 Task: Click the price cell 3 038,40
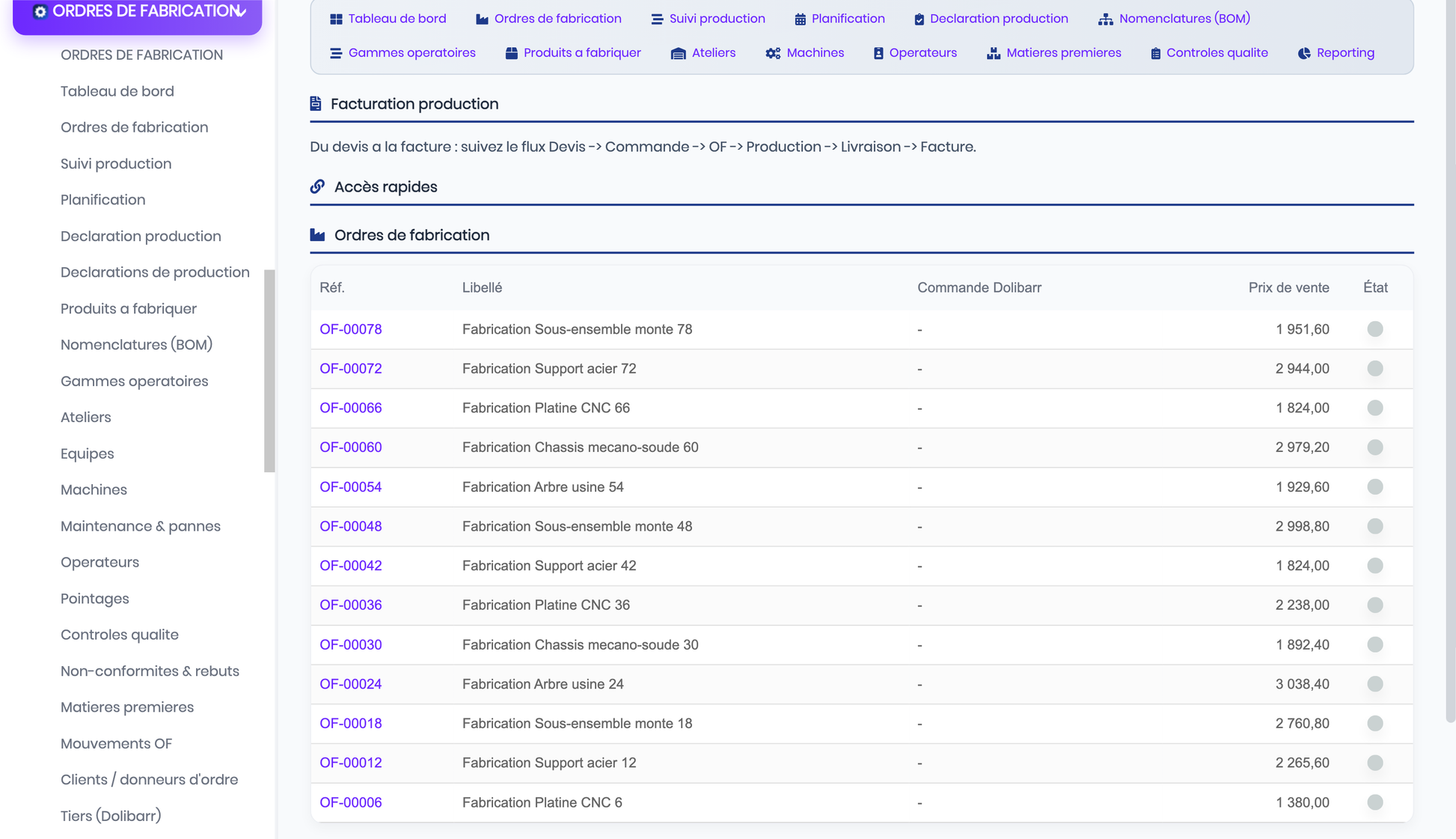click(1302, 684)
